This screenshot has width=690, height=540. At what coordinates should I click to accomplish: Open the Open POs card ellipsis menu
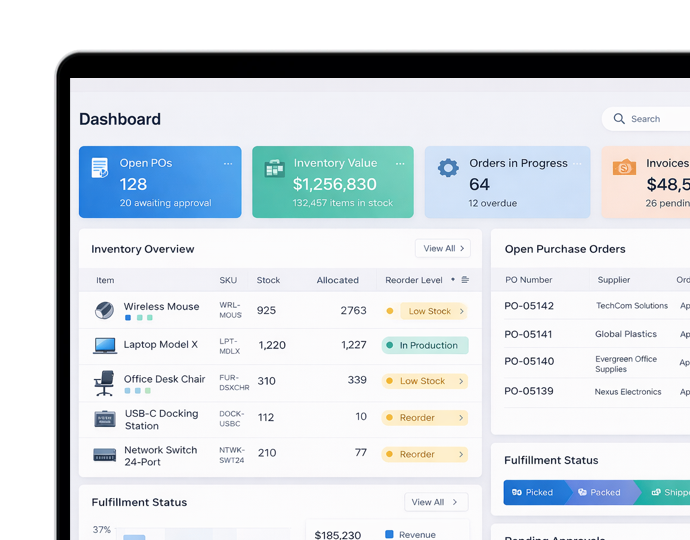(x=228, y=164)
